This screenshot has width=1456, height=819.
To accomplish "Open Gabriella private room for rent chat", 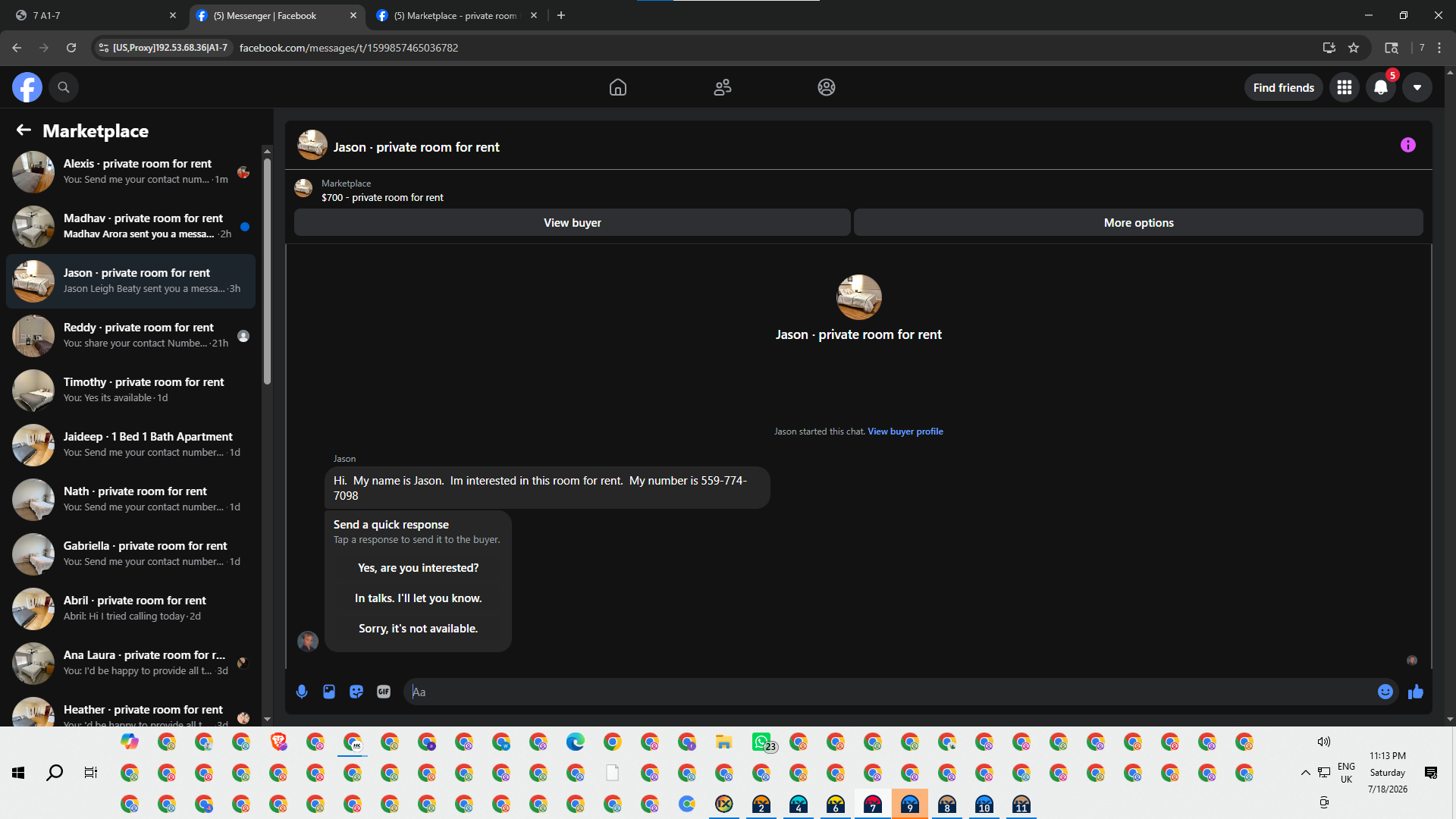I will [130, 554].
